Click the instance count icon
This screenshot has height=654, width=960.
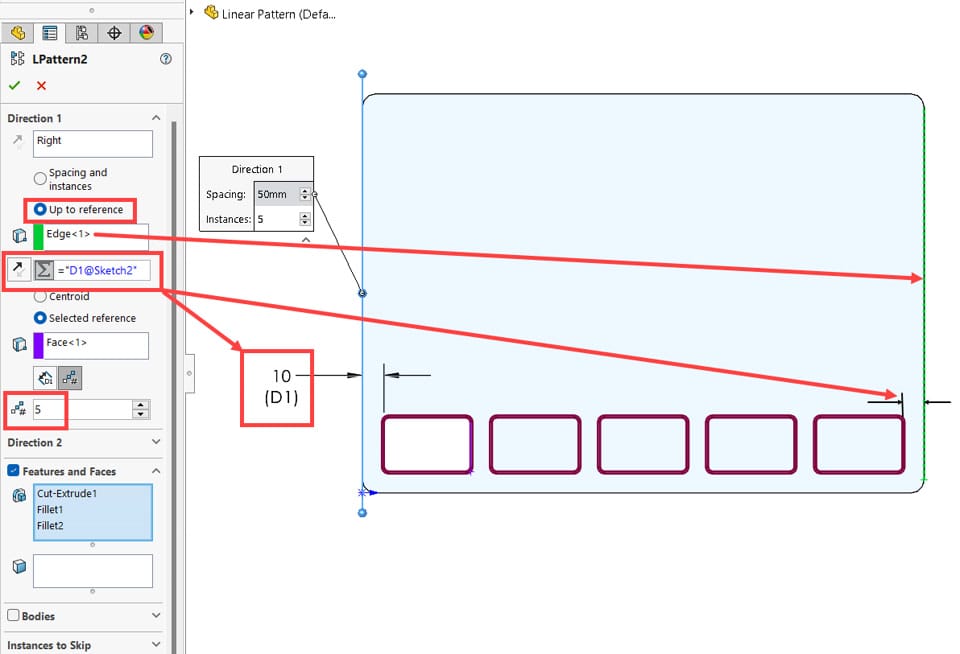click(18, 409)
